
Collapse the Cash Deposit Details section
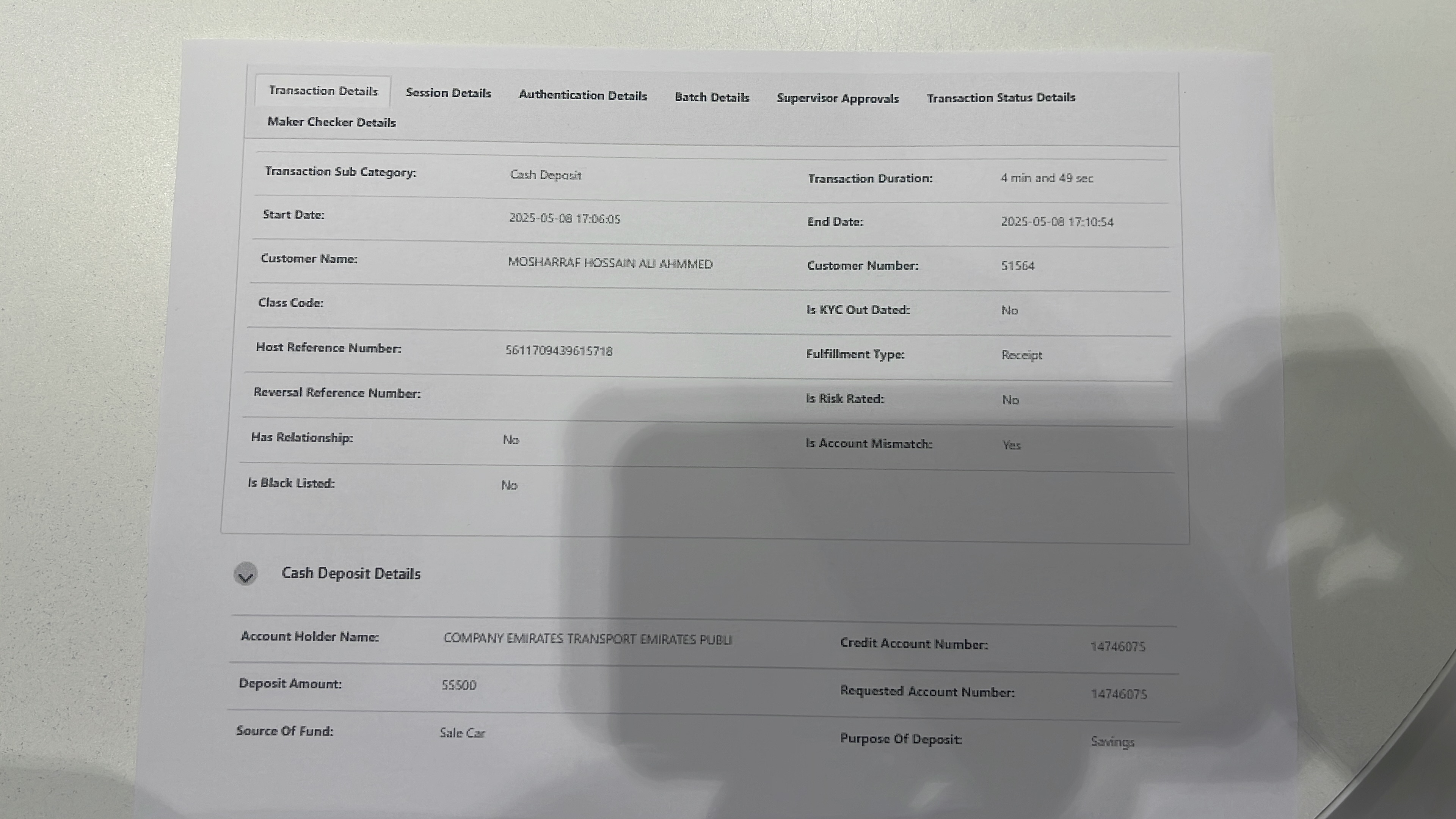coord(245,574)
